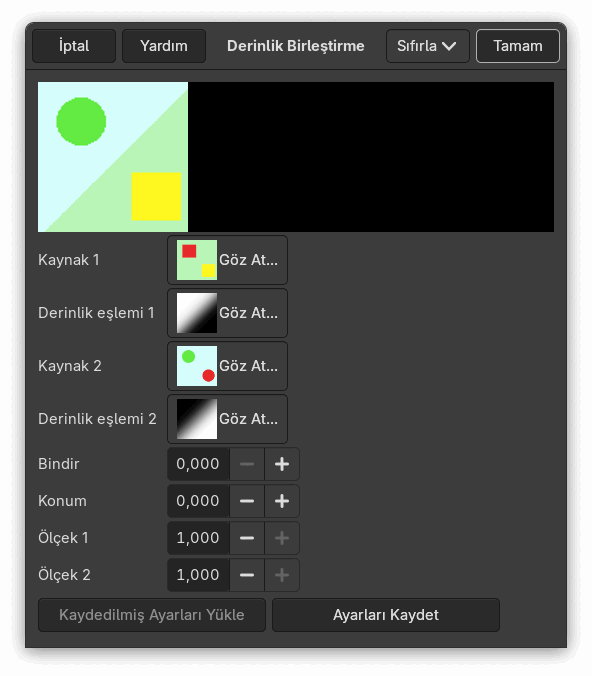Viewport: 592px width, 676px height.
Task: Click the Derinlik eşlemi 1 gradient thumbnail
Action: tap(197, 313)
